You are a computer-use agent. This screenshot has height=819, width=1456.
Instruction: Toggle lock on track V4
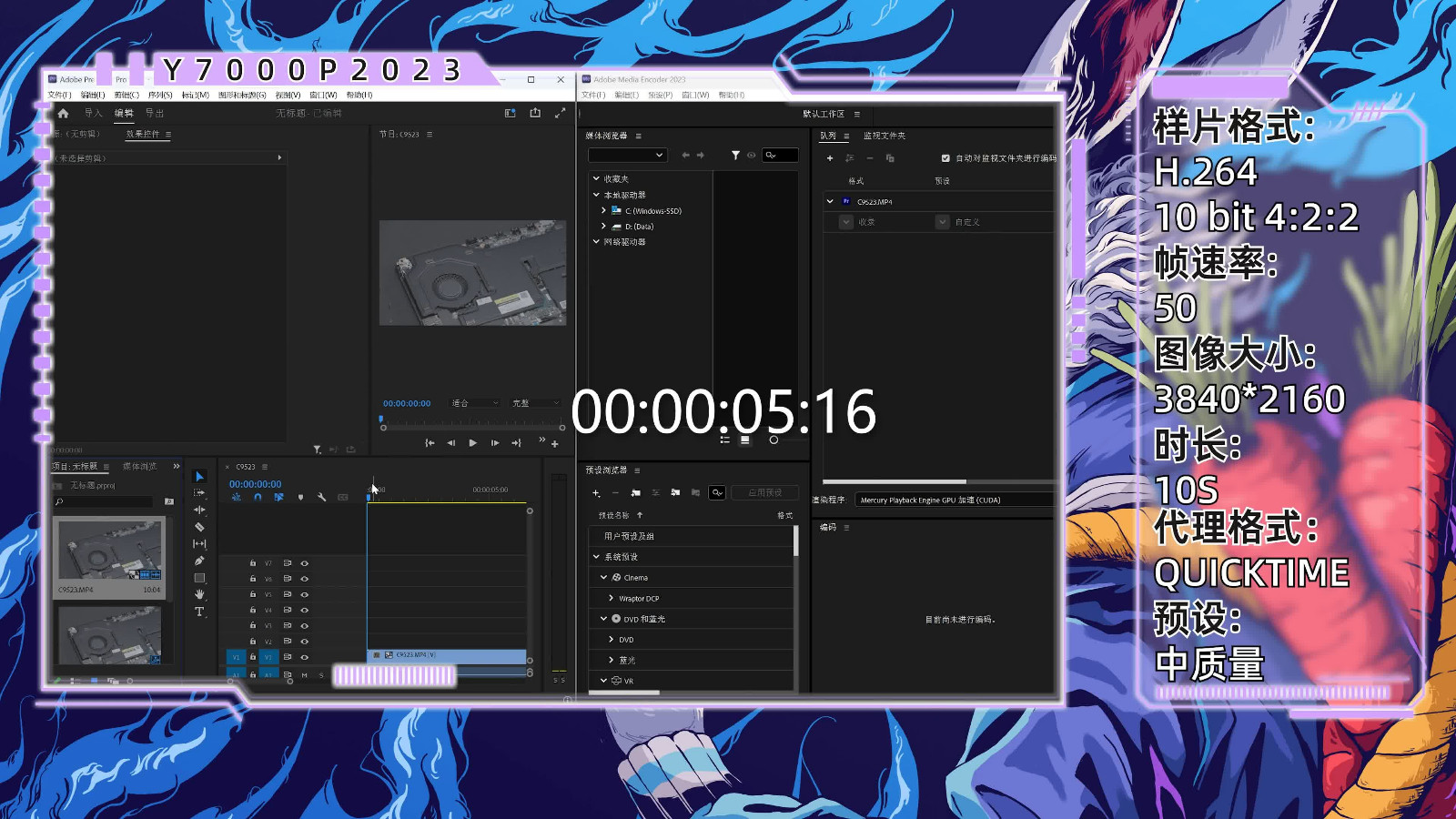(253, 610)
